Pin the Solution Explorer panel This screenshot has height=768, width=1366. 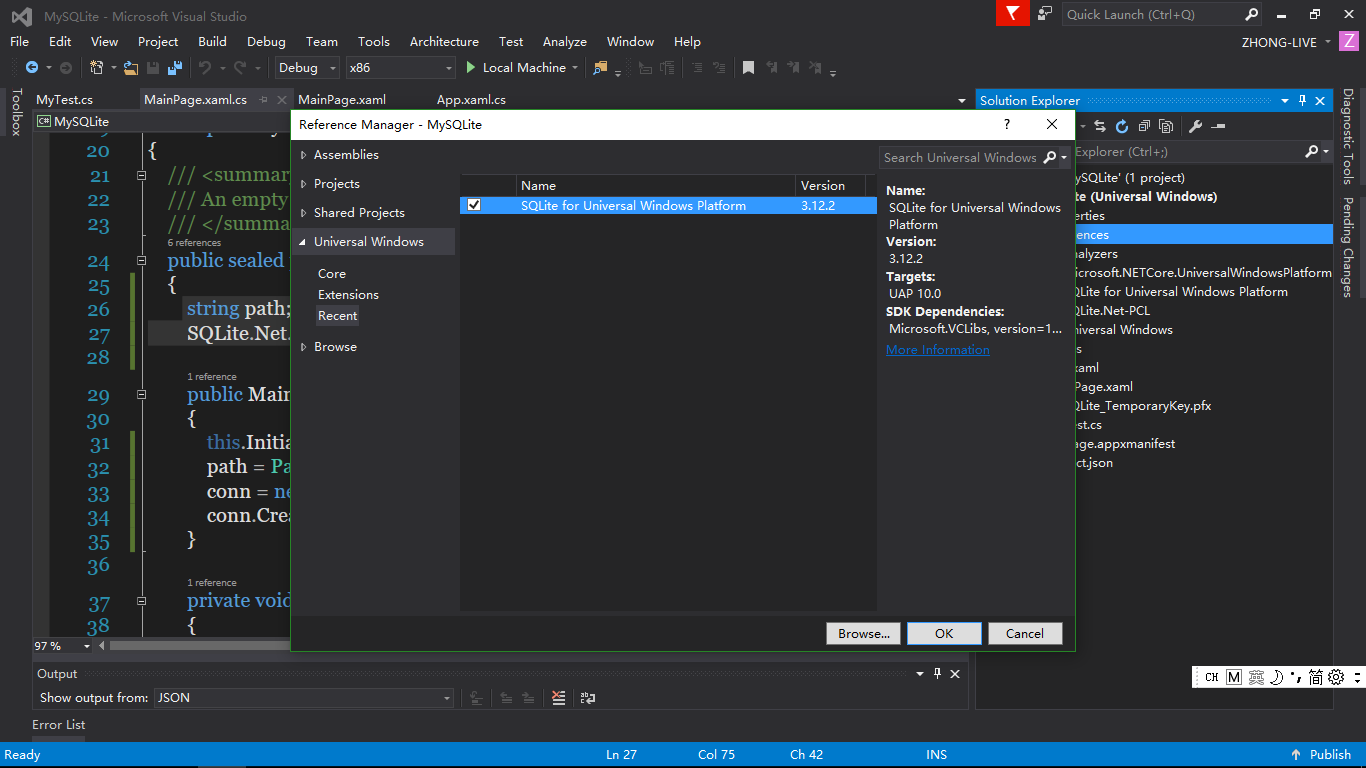pos(1303,100)
